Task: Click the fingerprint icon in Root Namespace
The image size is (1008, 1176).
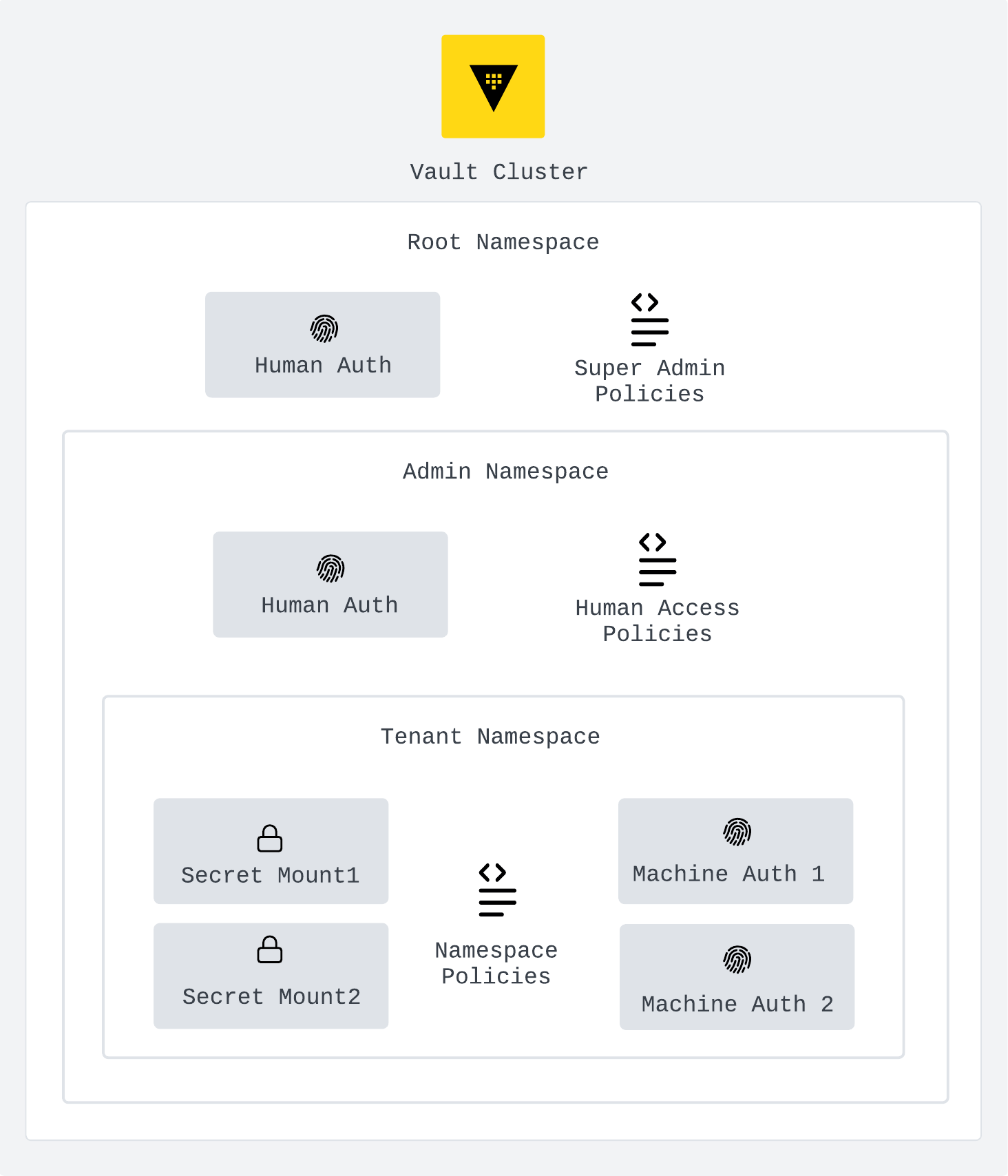Action: 324,329
